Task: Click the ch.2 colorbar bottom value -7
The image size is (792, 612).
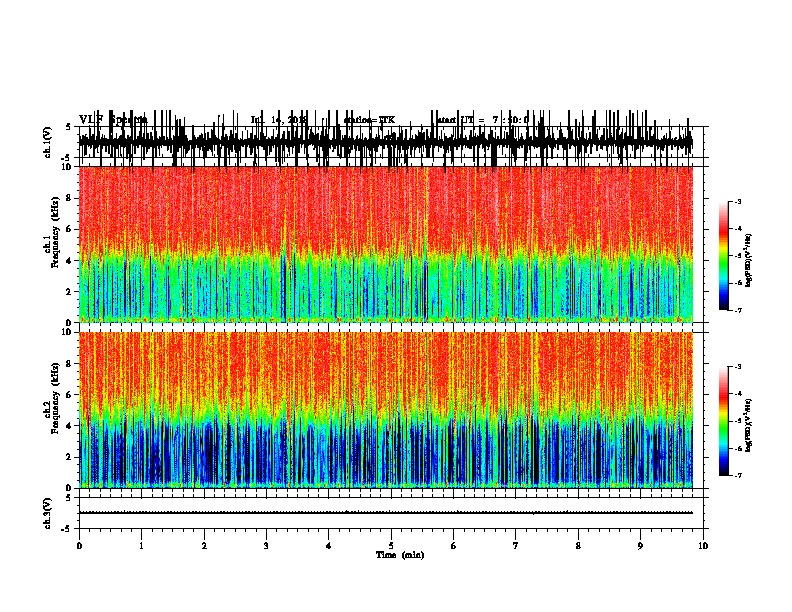Action: coord(737,475)
